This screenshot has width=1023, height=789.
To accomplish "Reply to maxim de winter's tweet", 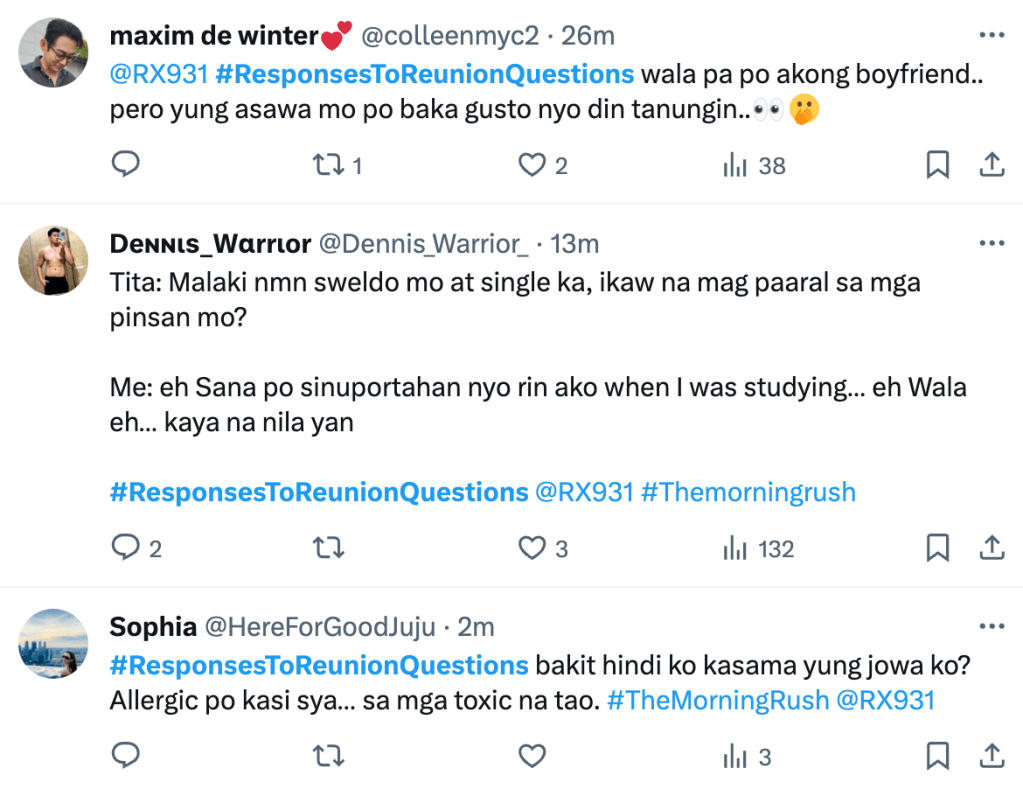I will point(125,165).
